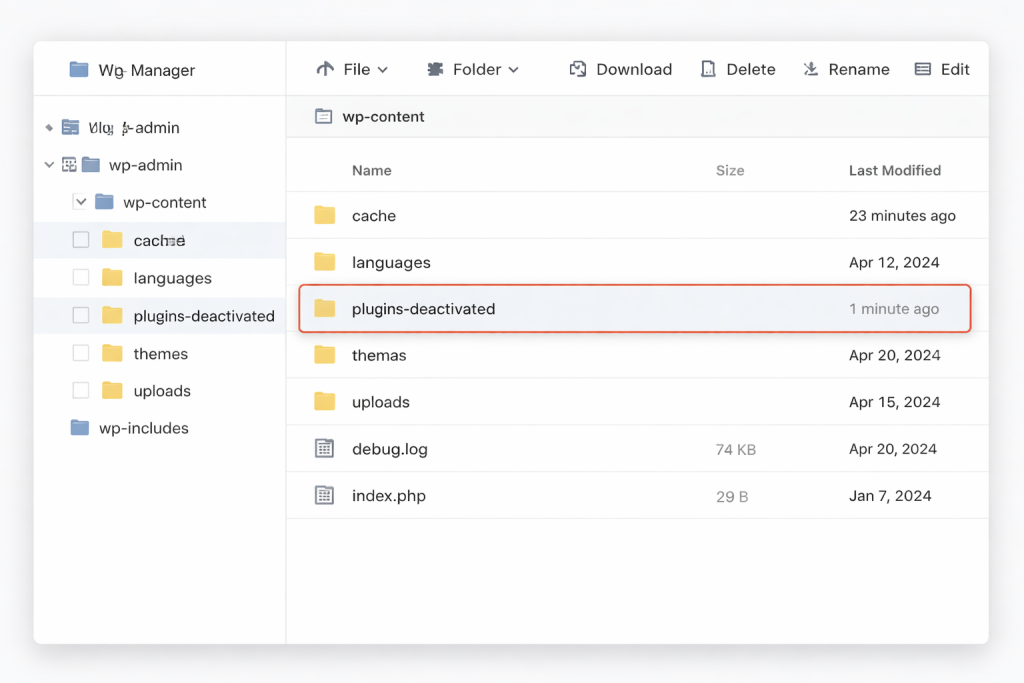Select the plugins-deactivated row in file list
This screenshot has height=683, width=1024.
[x=635, y=308]
